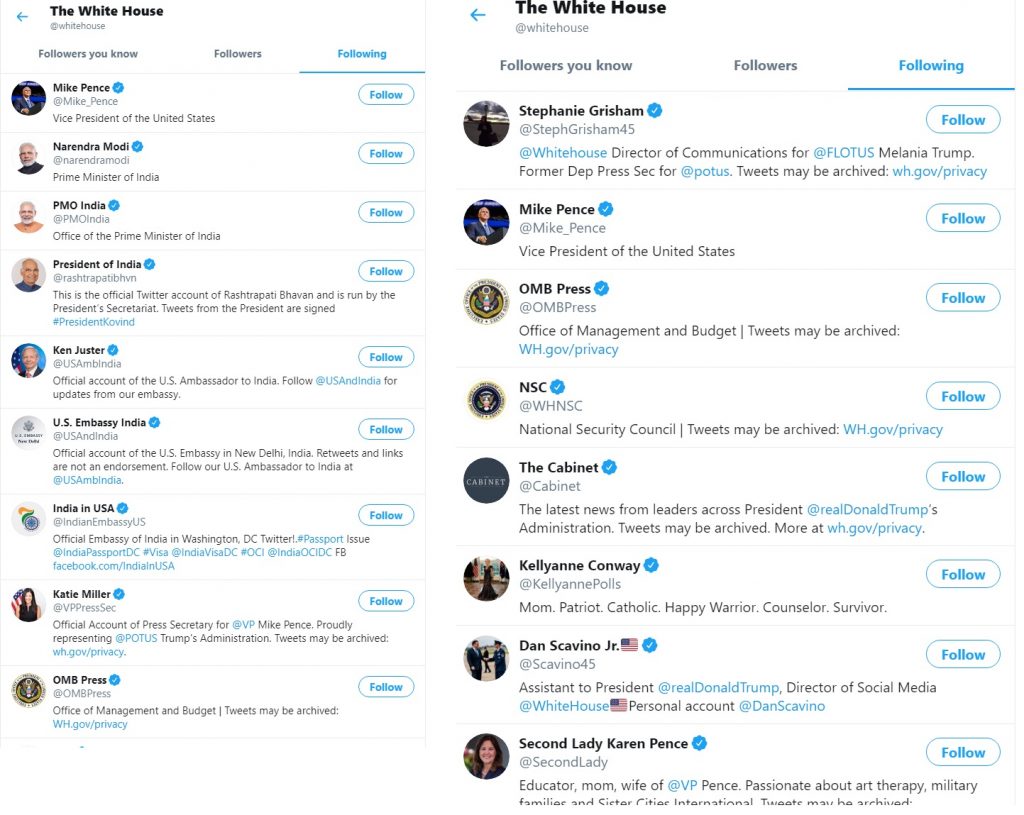Click verified badge beside Stephanie Grisham
This screenshot has width=1024, height=815.
click(x=654, y=110)
